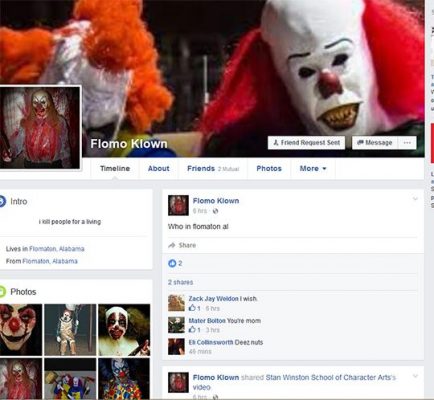This screenshot has width=434, height=400.
Task: Click the public globe privacy icon
Action: [215, 211]
